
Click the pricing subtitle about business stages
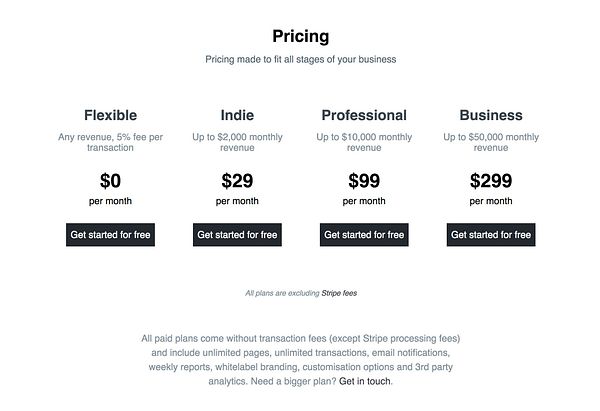tap(300, 59)
